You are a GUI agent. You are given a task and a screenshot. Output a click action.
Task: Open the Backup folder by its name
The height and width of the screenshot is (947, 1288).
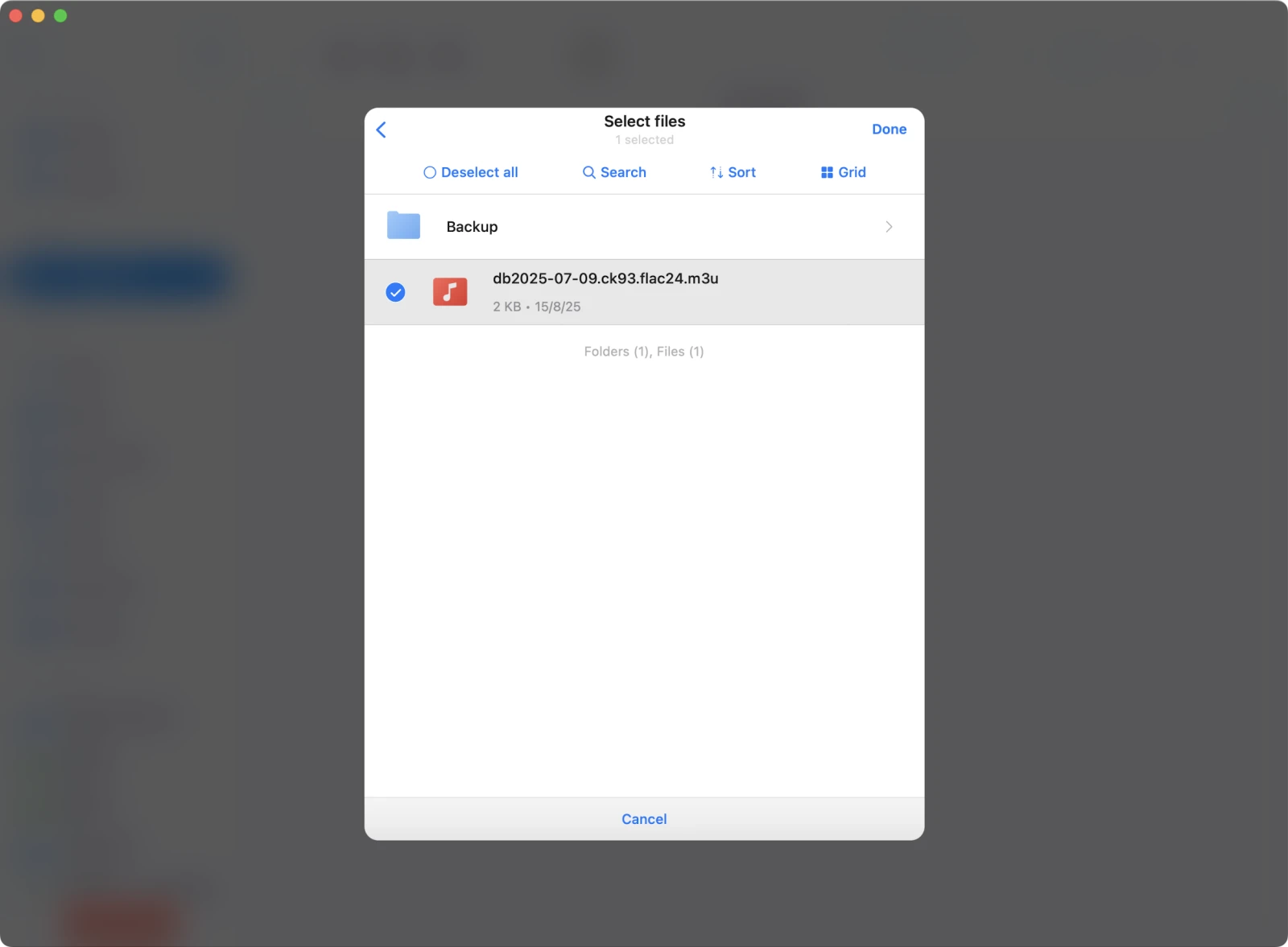(472, 227)
